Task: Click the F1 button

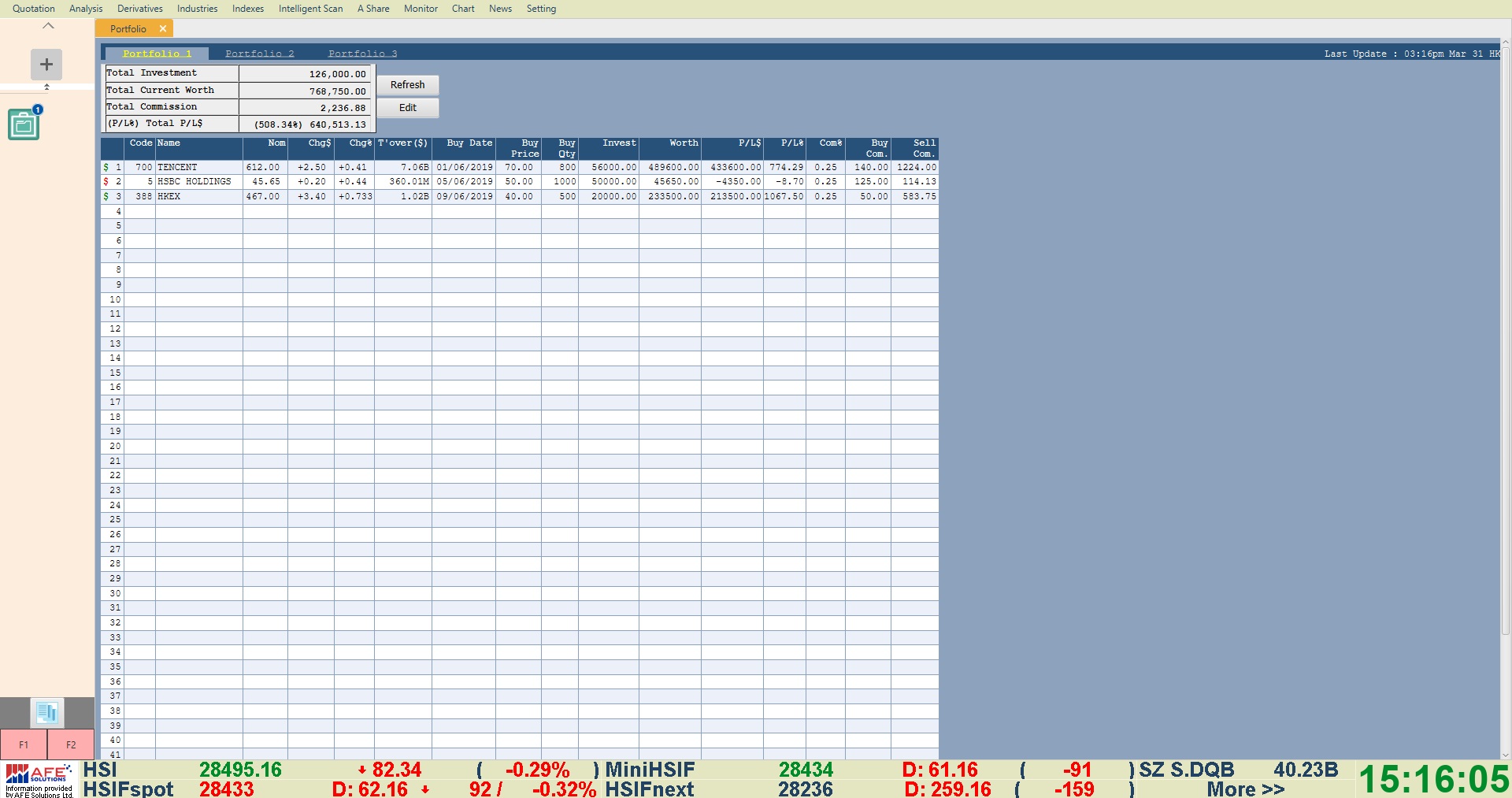Action: pos(24,744)
